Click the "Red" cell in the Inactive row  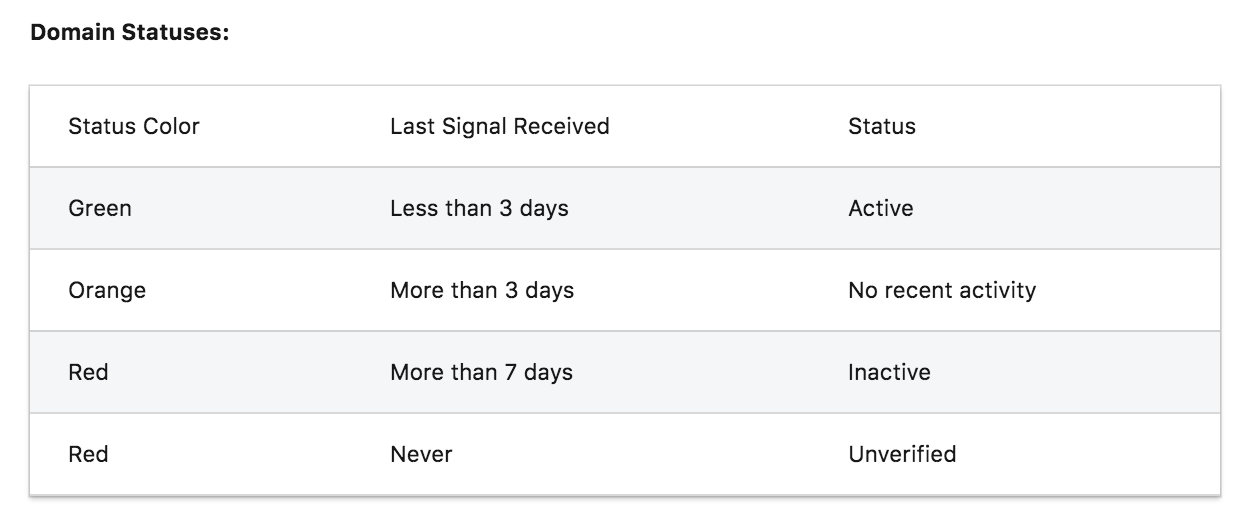coord(88,372)
